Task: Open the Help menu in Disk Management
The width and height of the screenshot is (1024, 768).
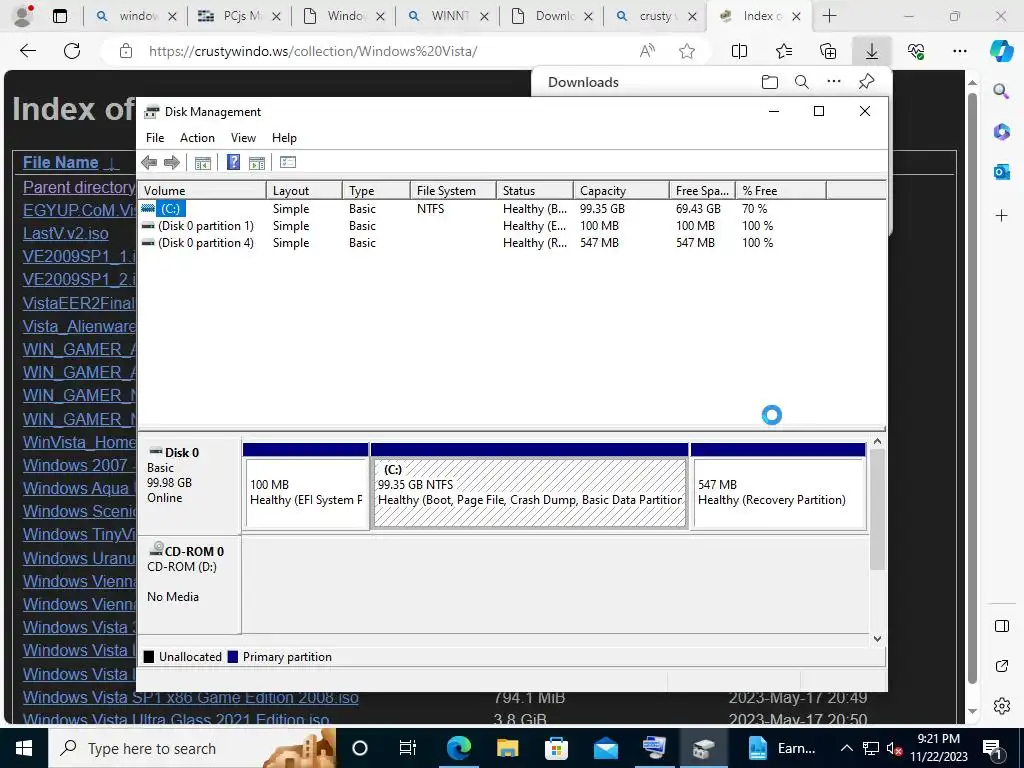Action: coord(284,138)
